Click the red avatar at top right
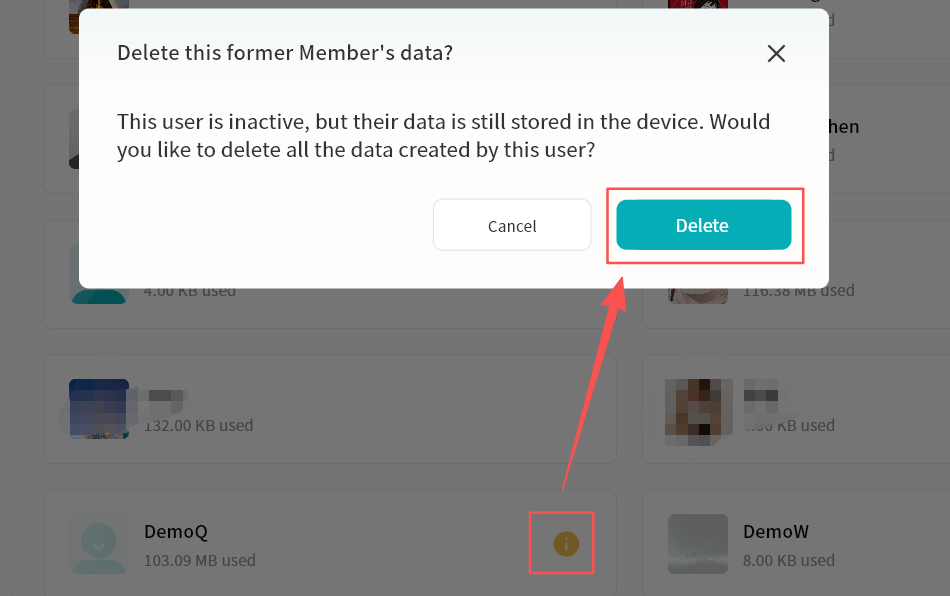Viewport: 950px width, 596px height. point(697,15)
